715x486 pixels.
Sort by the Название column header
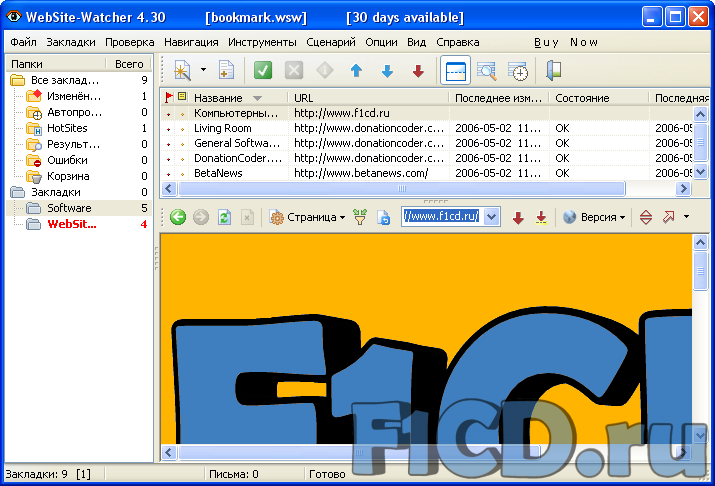(238, 98)
